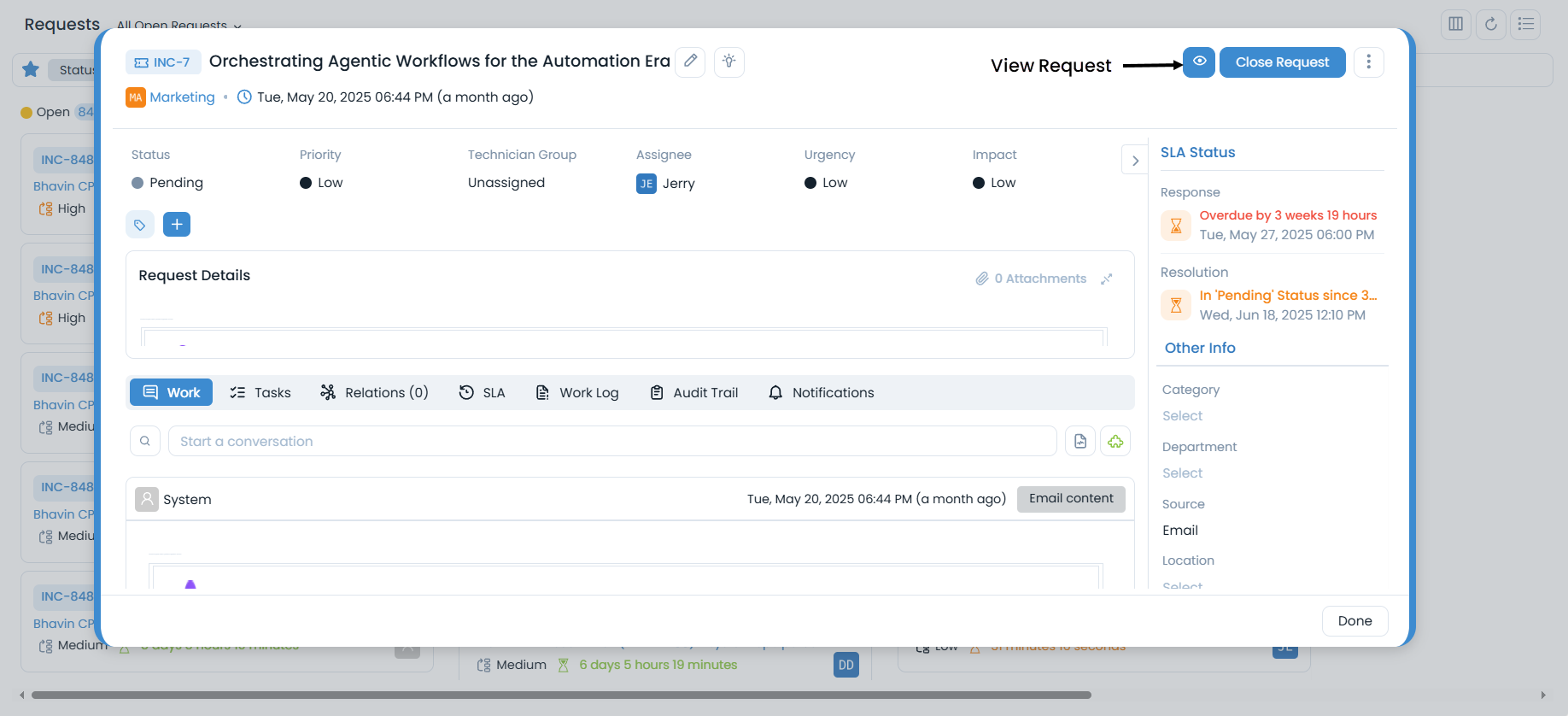The width and height of the screenshot is (1568, 716).
Task: Click the Marketing requester link
Action: pos(182,97)
